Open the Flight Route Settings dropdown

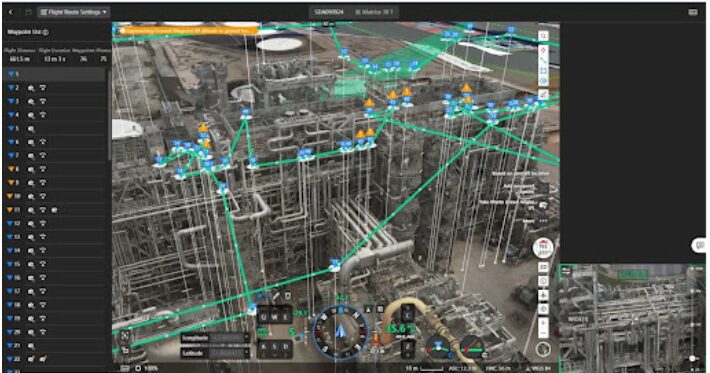click(x=74, y=12)
